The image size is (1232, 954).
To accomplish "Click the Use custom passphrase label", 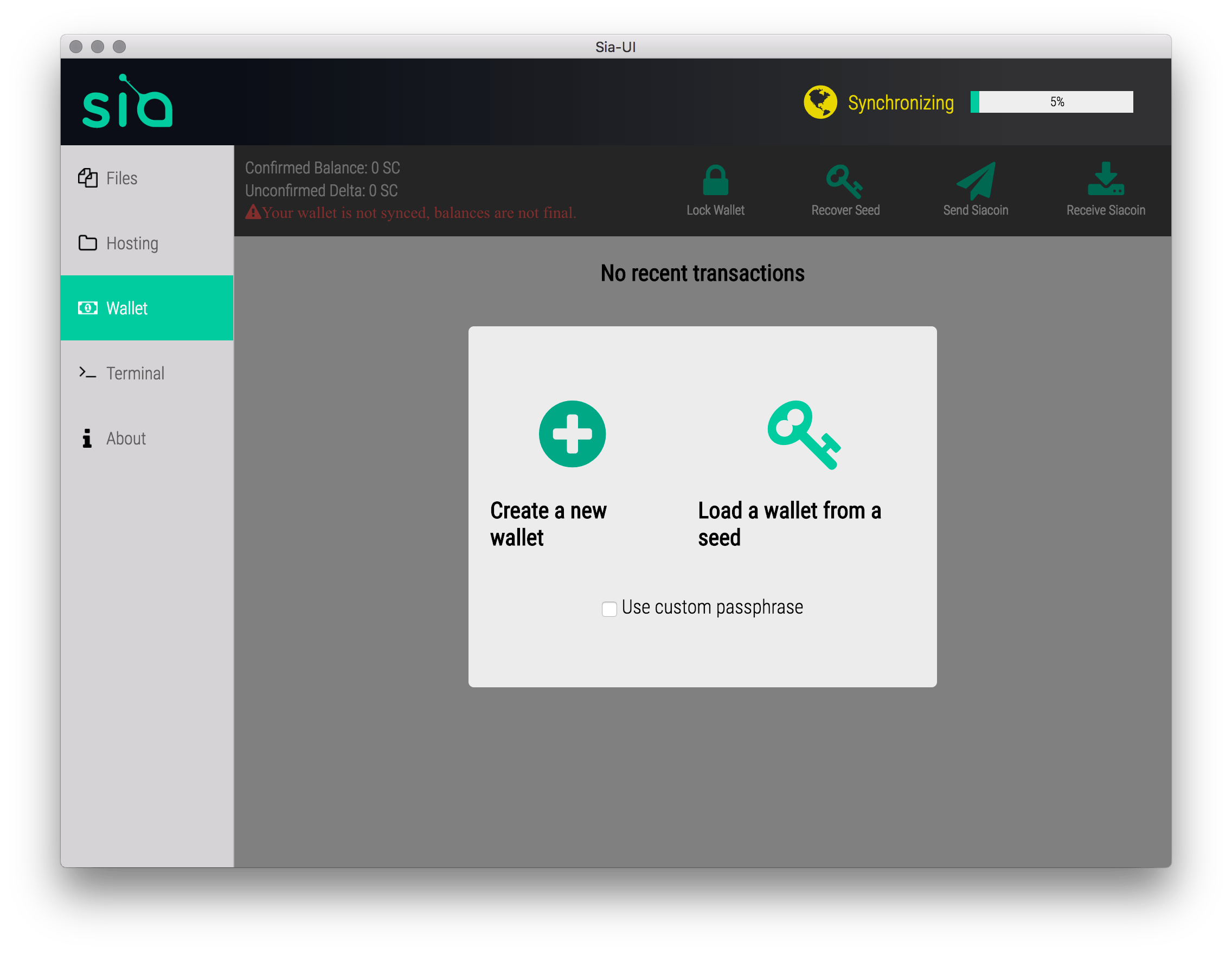I will (713, 608).
